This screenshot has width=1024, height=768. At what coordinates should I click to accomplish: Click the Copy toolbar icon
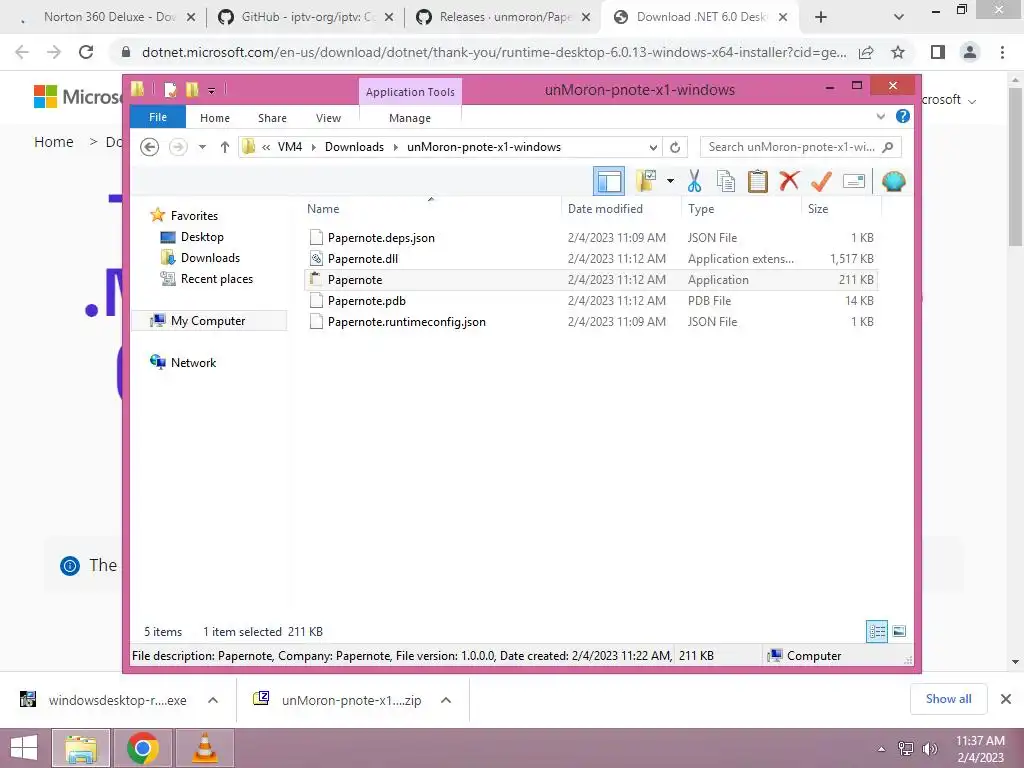[726, 182]
